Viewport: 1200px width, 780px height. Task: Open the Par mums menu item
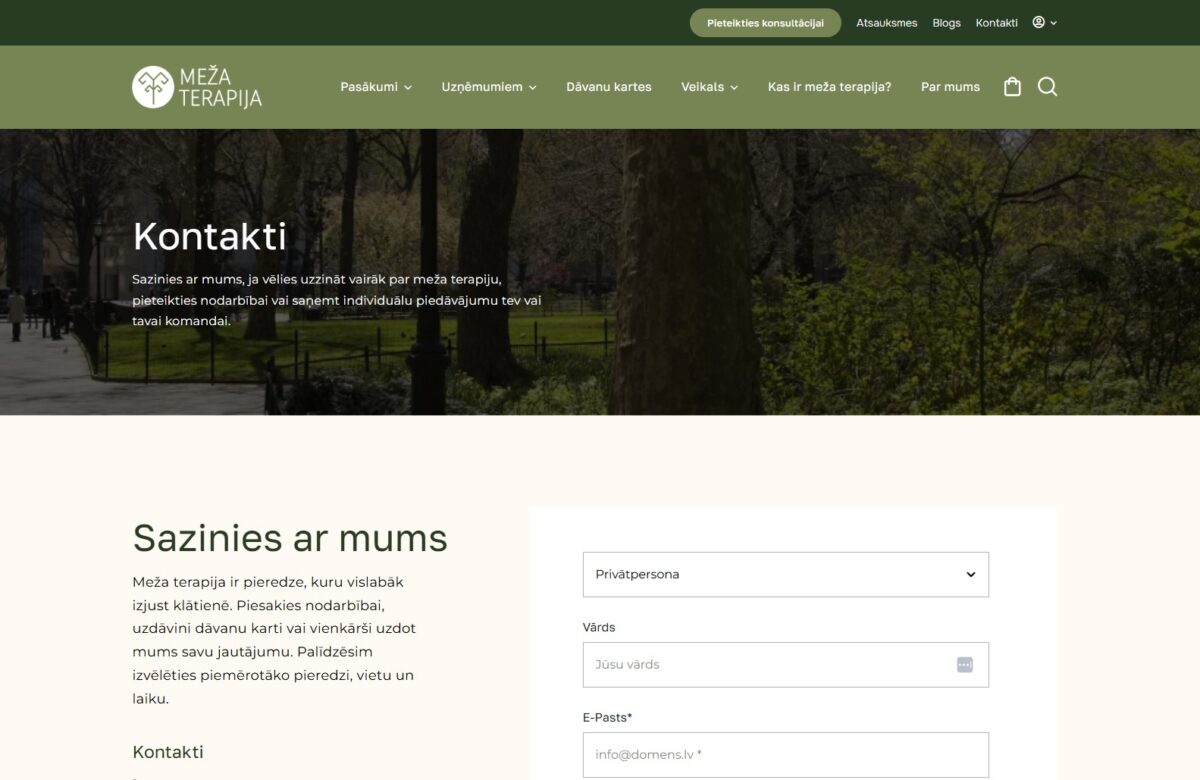950,87
